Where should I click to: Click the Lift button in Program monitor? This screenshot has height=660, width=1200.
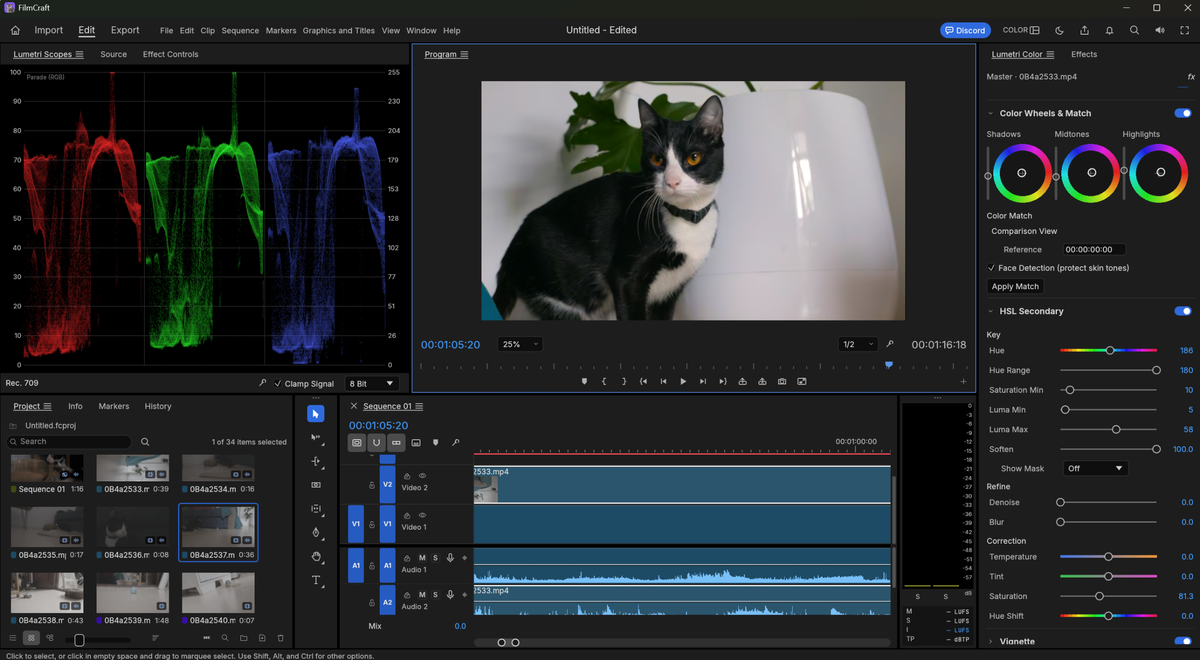743,381
